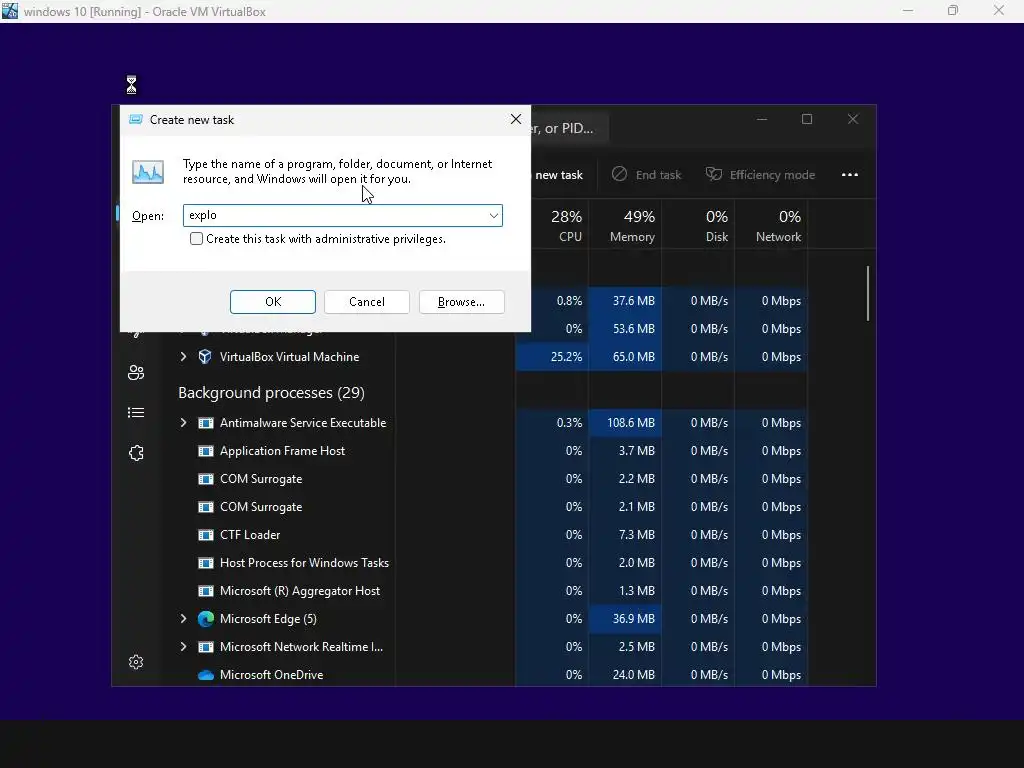Enable Create this task with administrative privileges
Screen dimensions: 1024x768
(197, 239)
